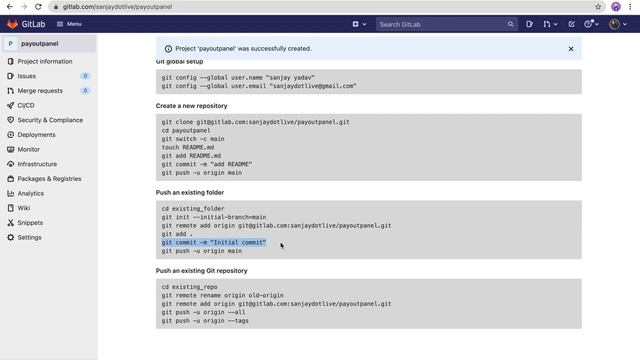The width and height of the screenshot is (640, 360).
Task: Open the browser three-dot menu
Action: (630, 7)
